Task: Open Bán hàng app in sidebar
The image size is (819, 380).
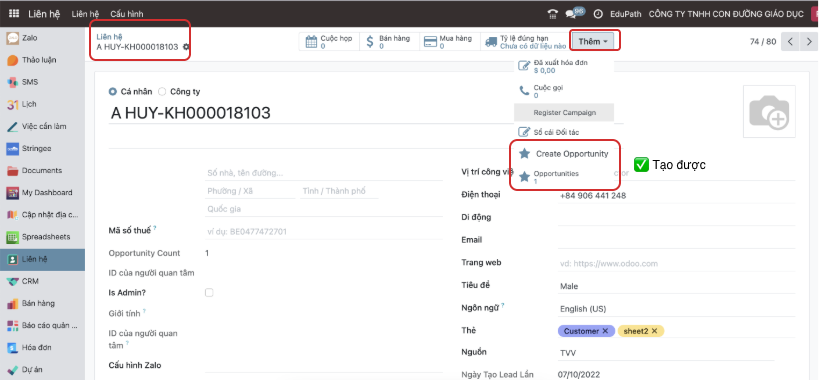Action: point(42,303)
